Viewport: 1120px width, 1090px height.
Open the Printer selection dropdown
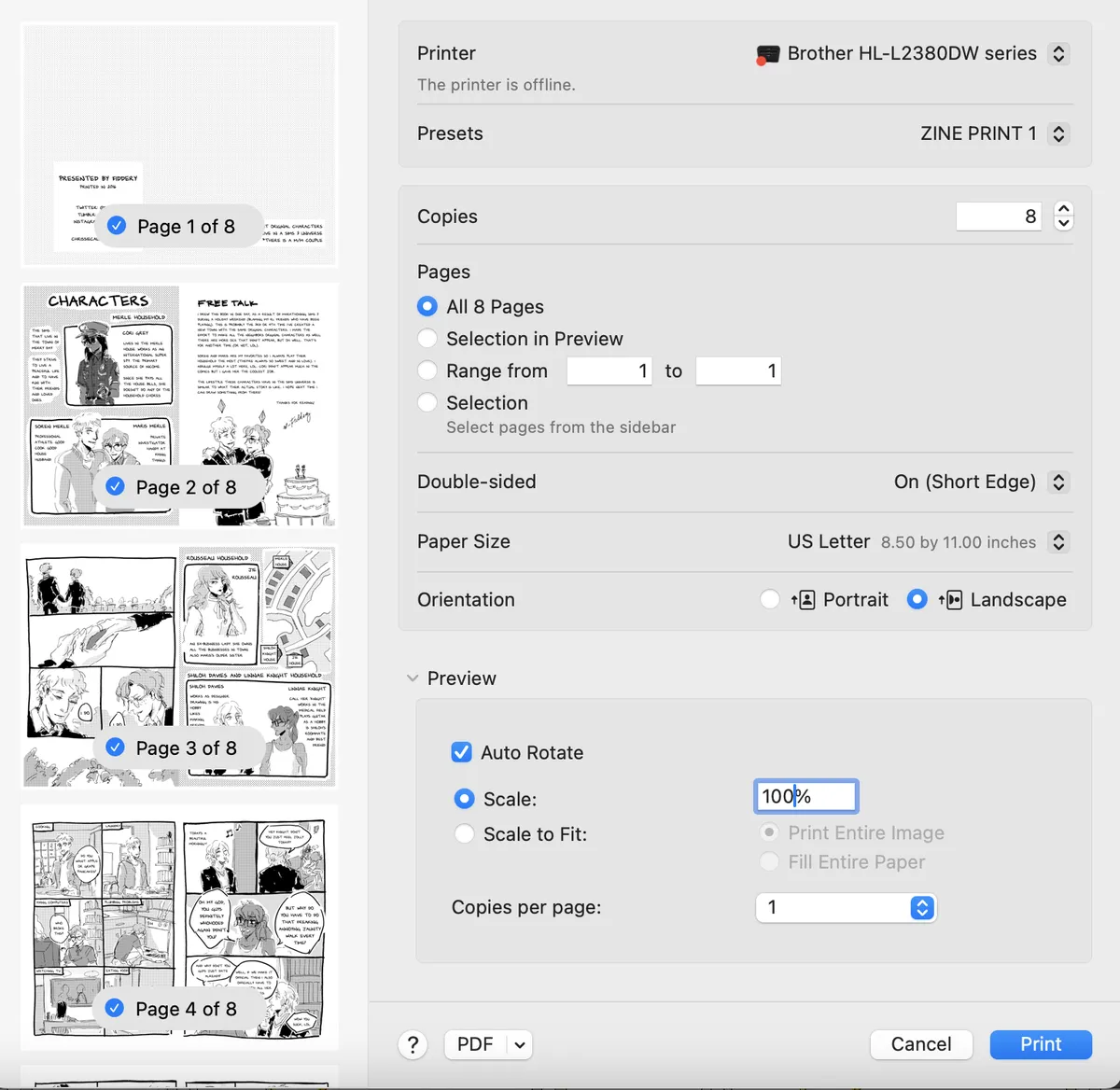[1058, 53]
